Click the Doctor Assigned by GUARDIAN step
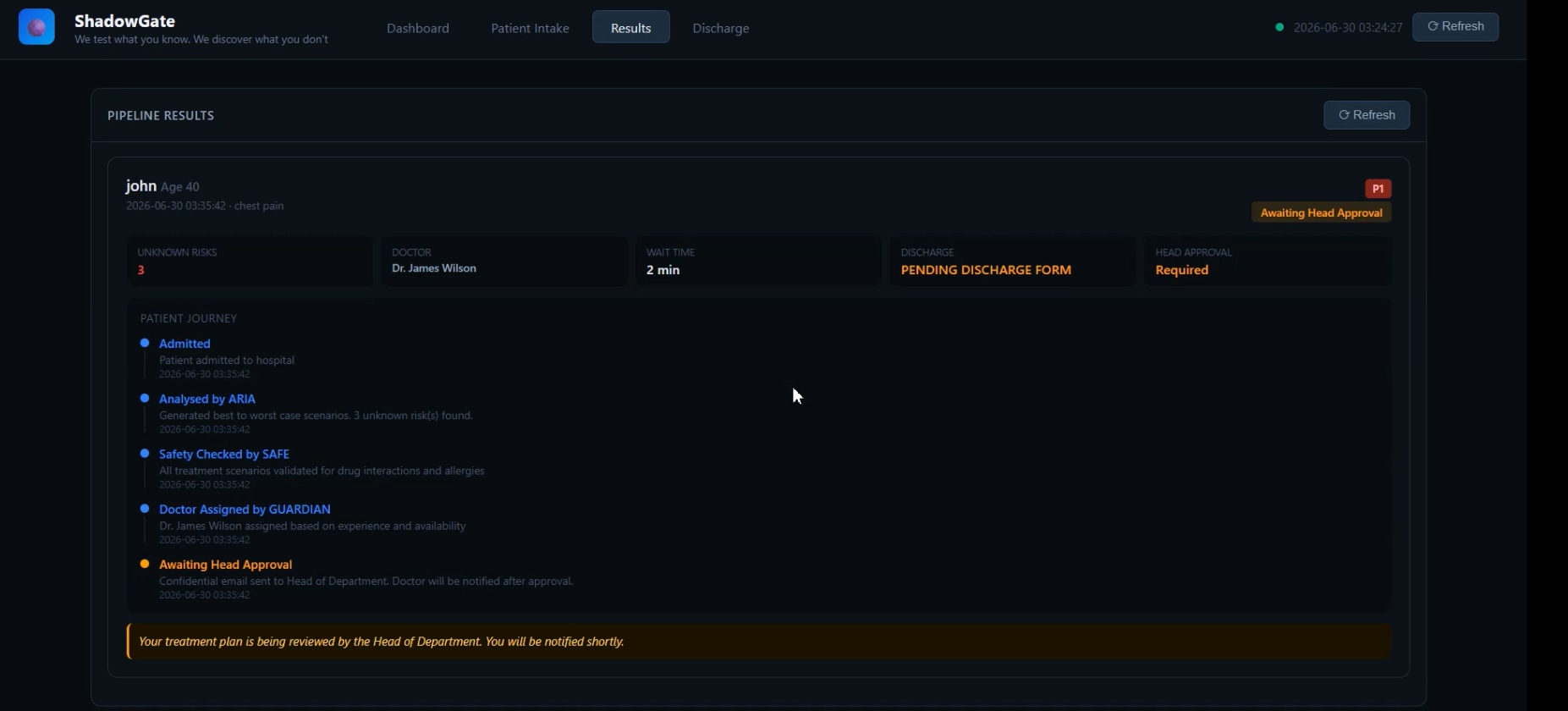Image resolution: width=1568 pixels, height=711 pixels. click(x=245, y=510)
